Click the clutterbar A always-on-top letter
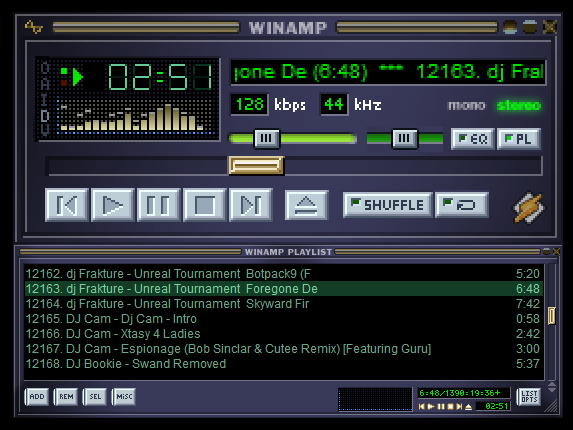Screen dimensions: 573x430 (x=45, y=84)
